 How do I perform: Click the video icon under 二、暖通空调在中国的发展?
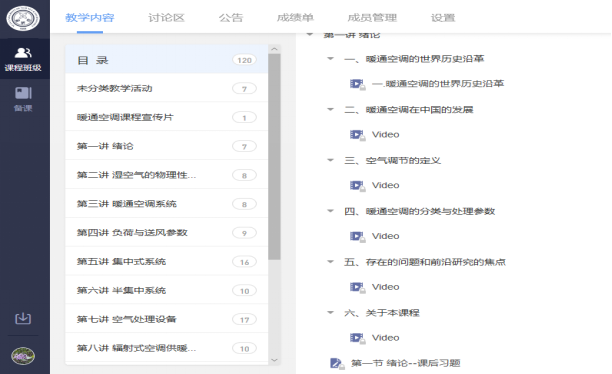(357, 135)
